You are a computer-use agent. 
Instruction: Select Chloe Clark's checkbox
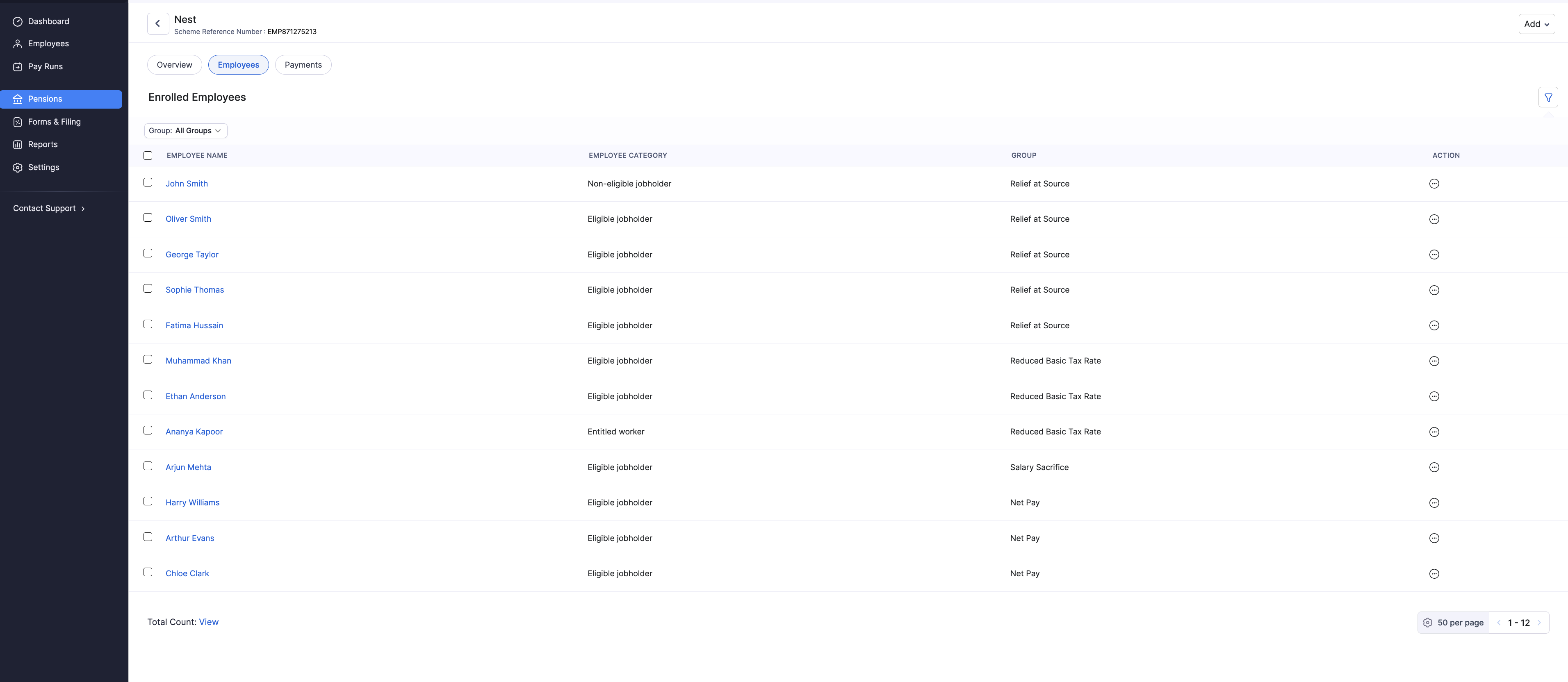coord(148,572)
